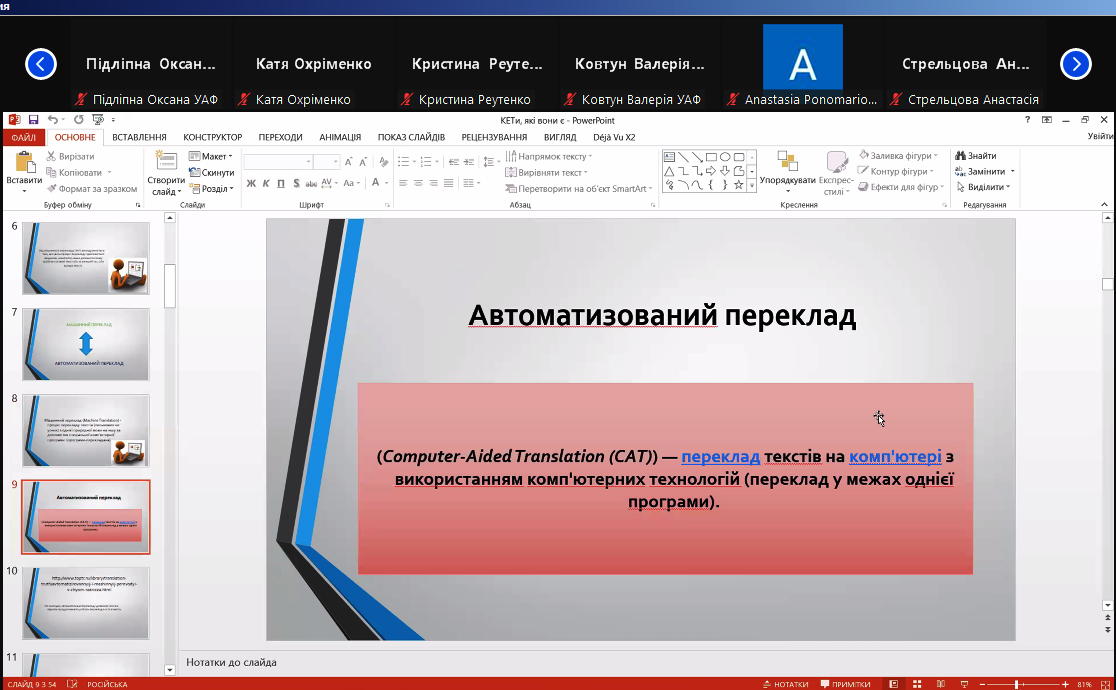Image resolution: width=1116 pixels, height=690 pixels.
Task: Open the Заливка фігури fill dropdown
Action: coord(900,156)
